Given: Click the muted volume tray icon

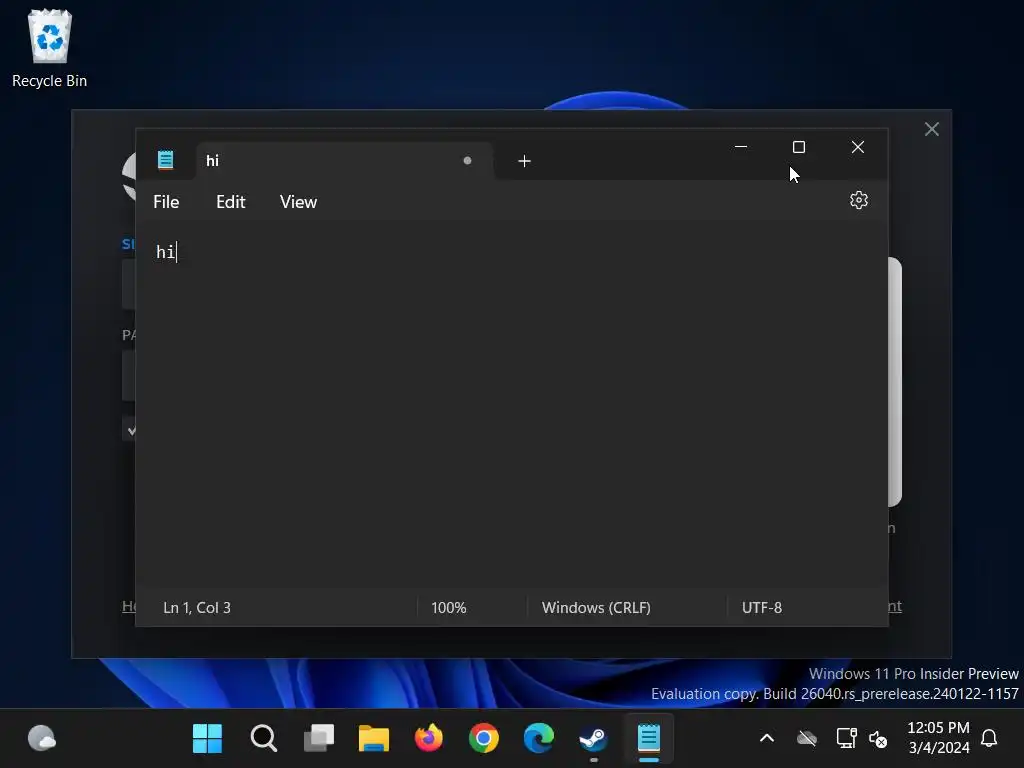Looking at the screenshot, I should (x=878, y=739).
